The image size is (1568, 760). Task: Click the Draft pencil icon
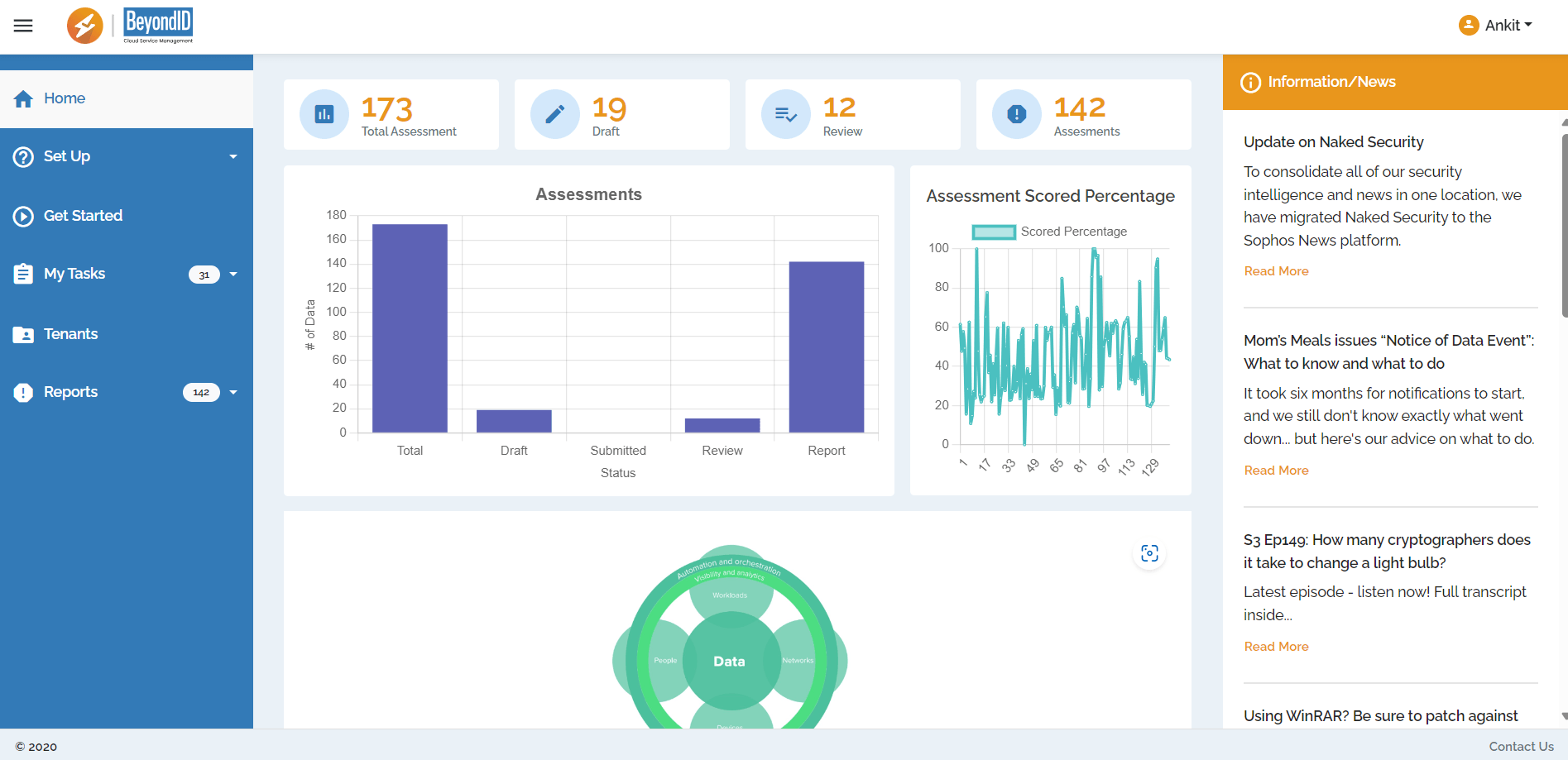(555, 114)
